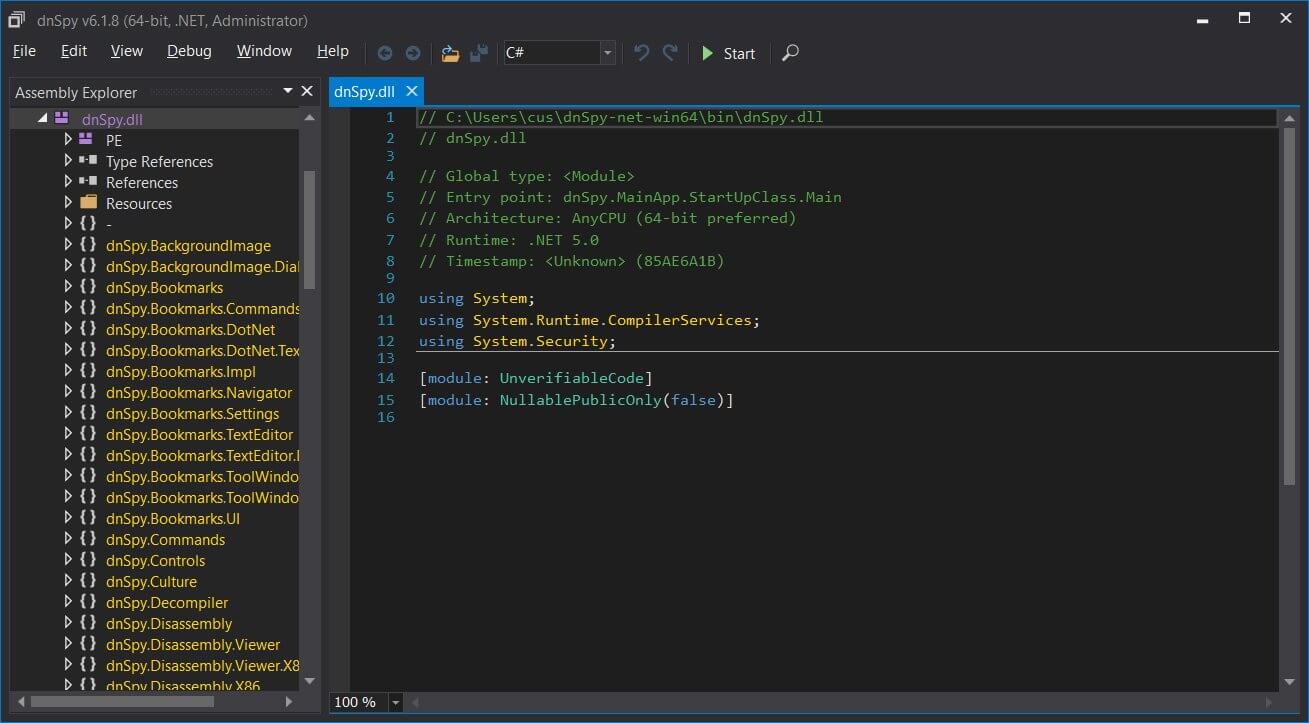Click the Resources folder icon
Image resolution: width=1309 pixels, height=723 pixels.
pos(87,202)
